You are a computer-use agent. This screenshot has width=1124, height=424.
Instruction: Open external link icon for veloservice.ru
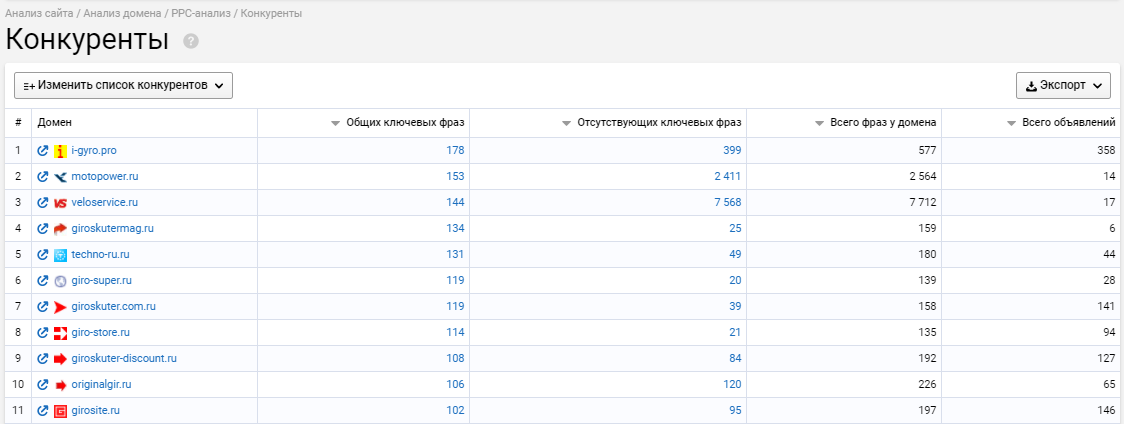pyautogui.click(x=43, y=202)
